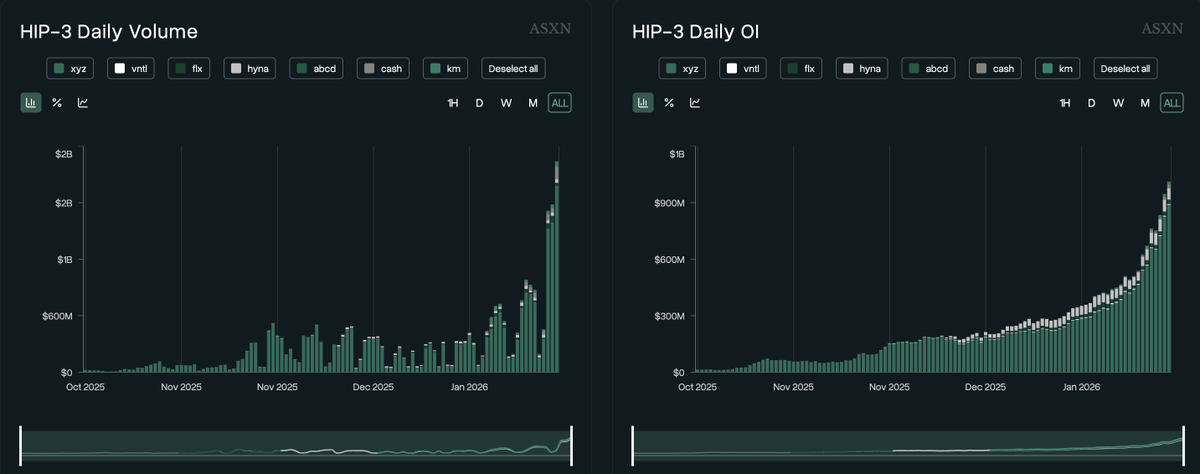The height and width of the screenshot is (474, 1200).
Task: Click the $0 label on Volume axis
Action: tap(66, 372)
